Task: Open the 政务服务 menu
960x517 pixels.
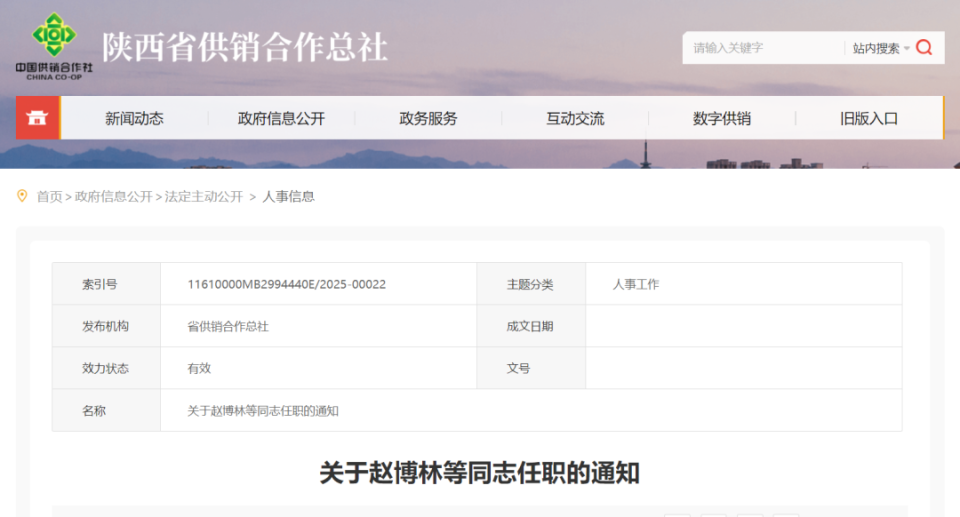Action: click(428, 118)
